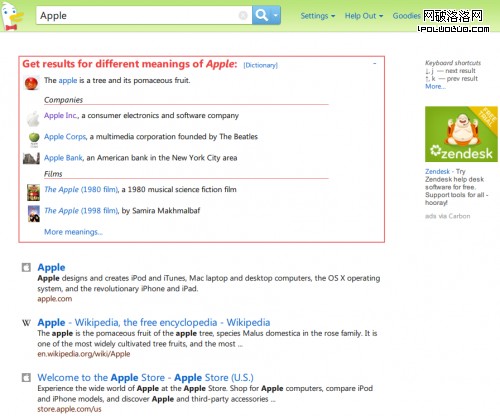
Task: Click the DuckDuckGo duck logo
Action: [12, 16]
